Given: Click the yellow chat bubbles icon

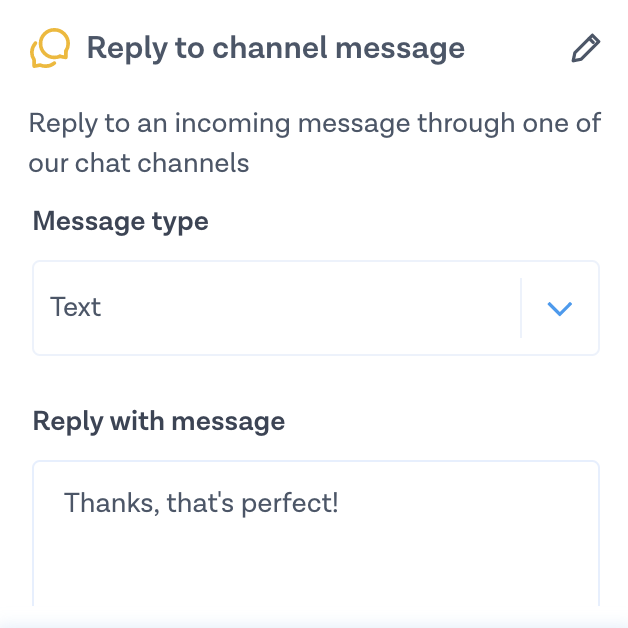Looking at the screenshot, I should point(50,48).
